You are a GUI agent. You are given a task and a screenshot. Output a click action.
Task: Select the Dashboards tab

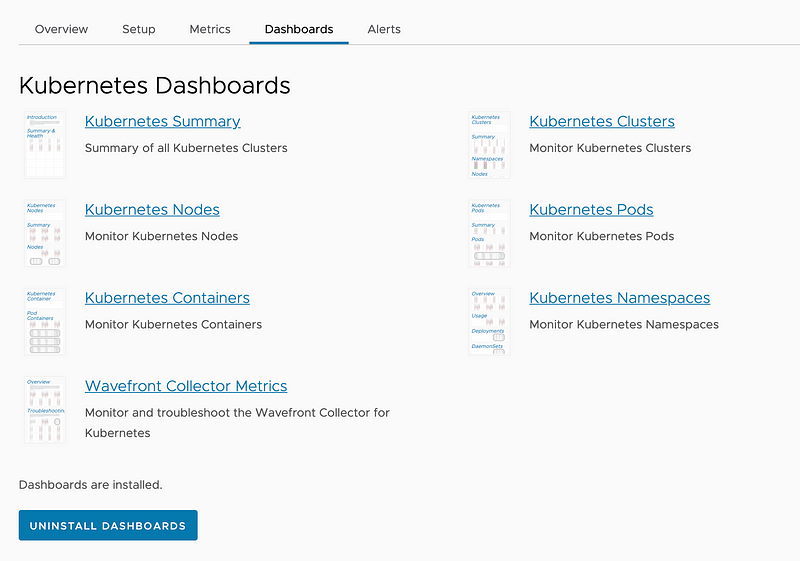click(299, 29)
